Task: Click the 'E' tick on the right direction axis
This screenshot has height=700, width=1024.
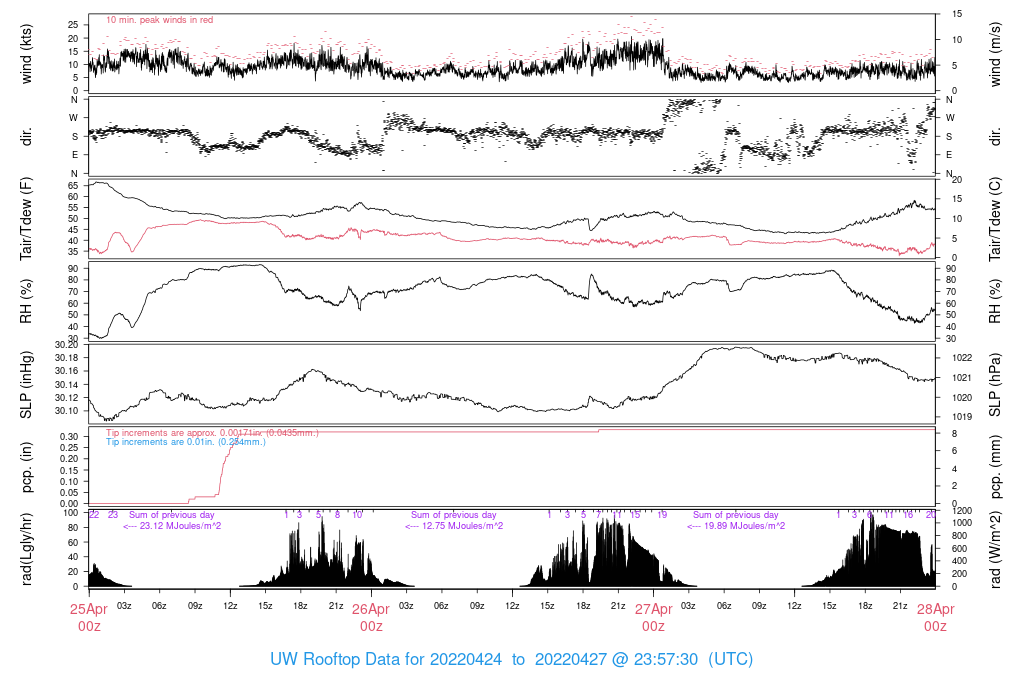Action: tap(950, 155)
